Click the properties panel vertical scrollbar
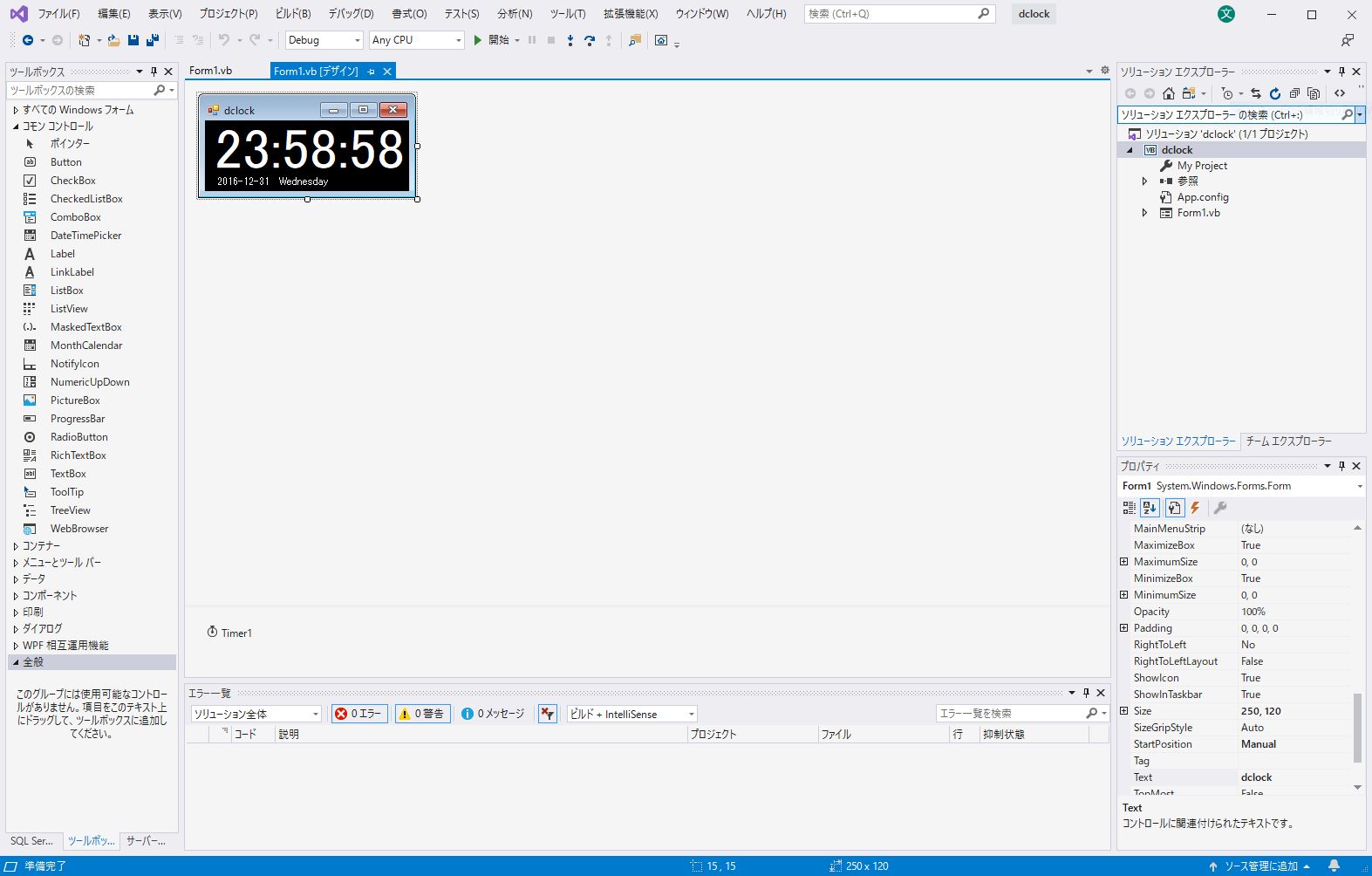The image size is (1372, 876). click(1357, 728)
